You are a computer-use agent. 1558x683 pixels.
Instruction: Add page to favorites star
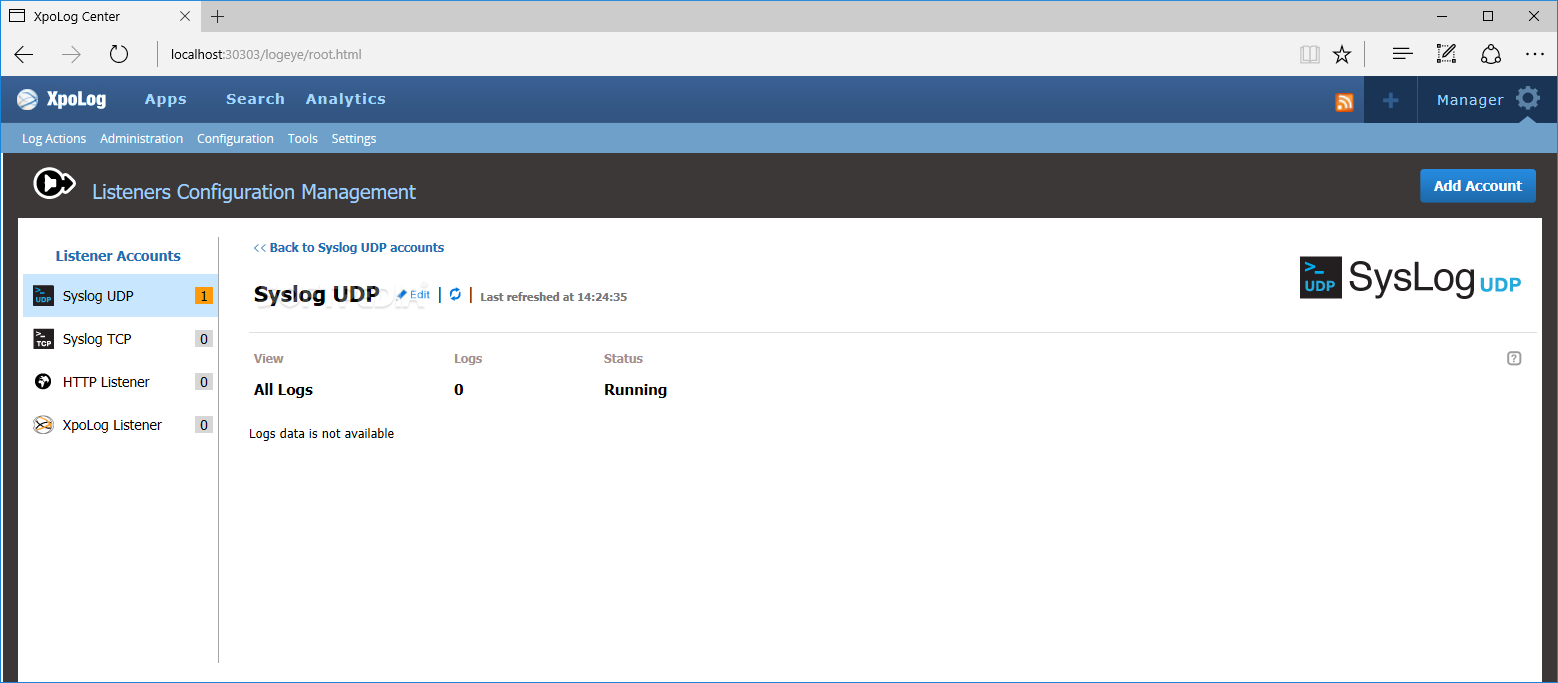1342,55
